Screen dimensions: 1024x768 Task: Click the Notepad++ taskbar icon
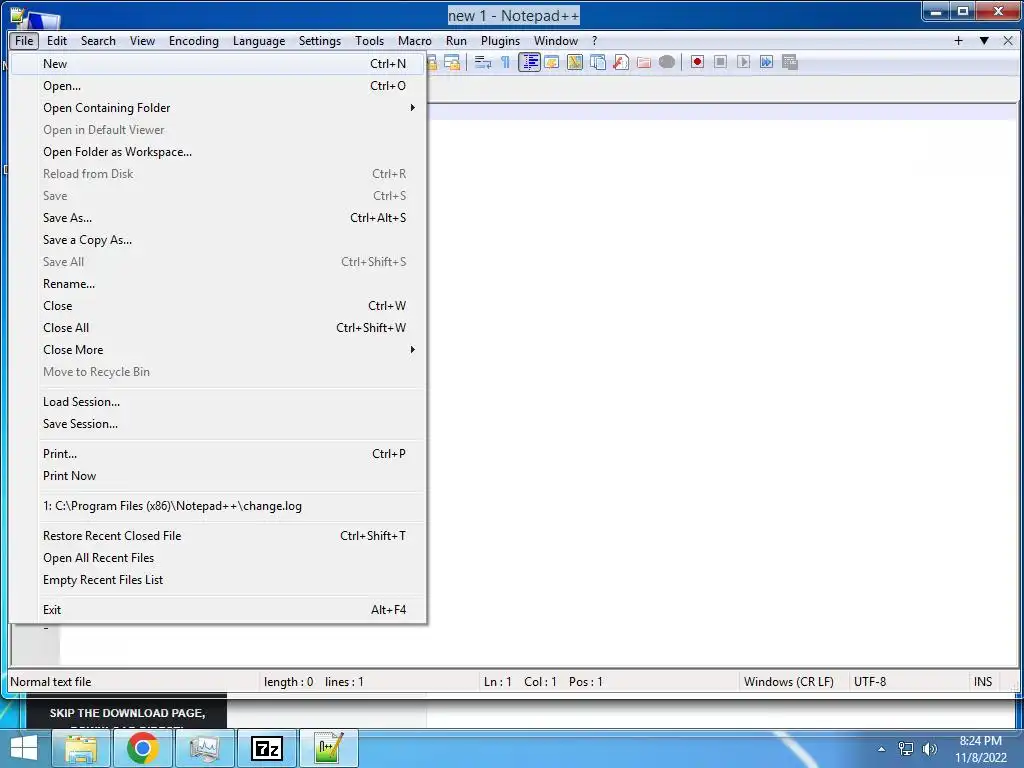tap(328, 748)
